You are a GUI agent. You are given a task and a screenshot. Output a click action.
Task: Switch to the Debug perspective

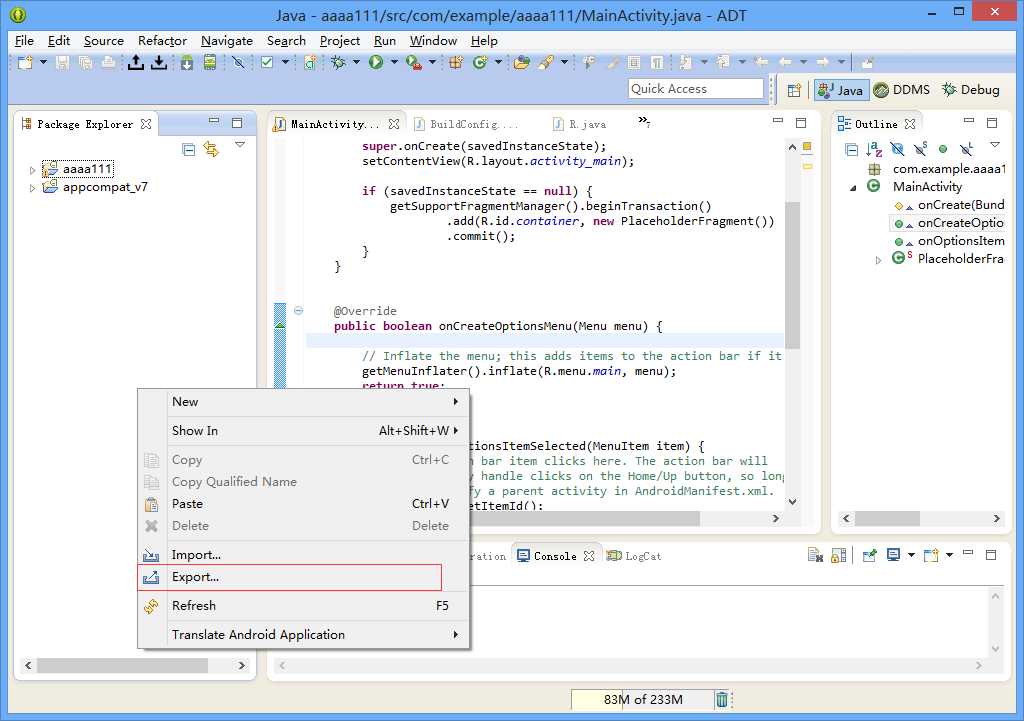point(971,90)
